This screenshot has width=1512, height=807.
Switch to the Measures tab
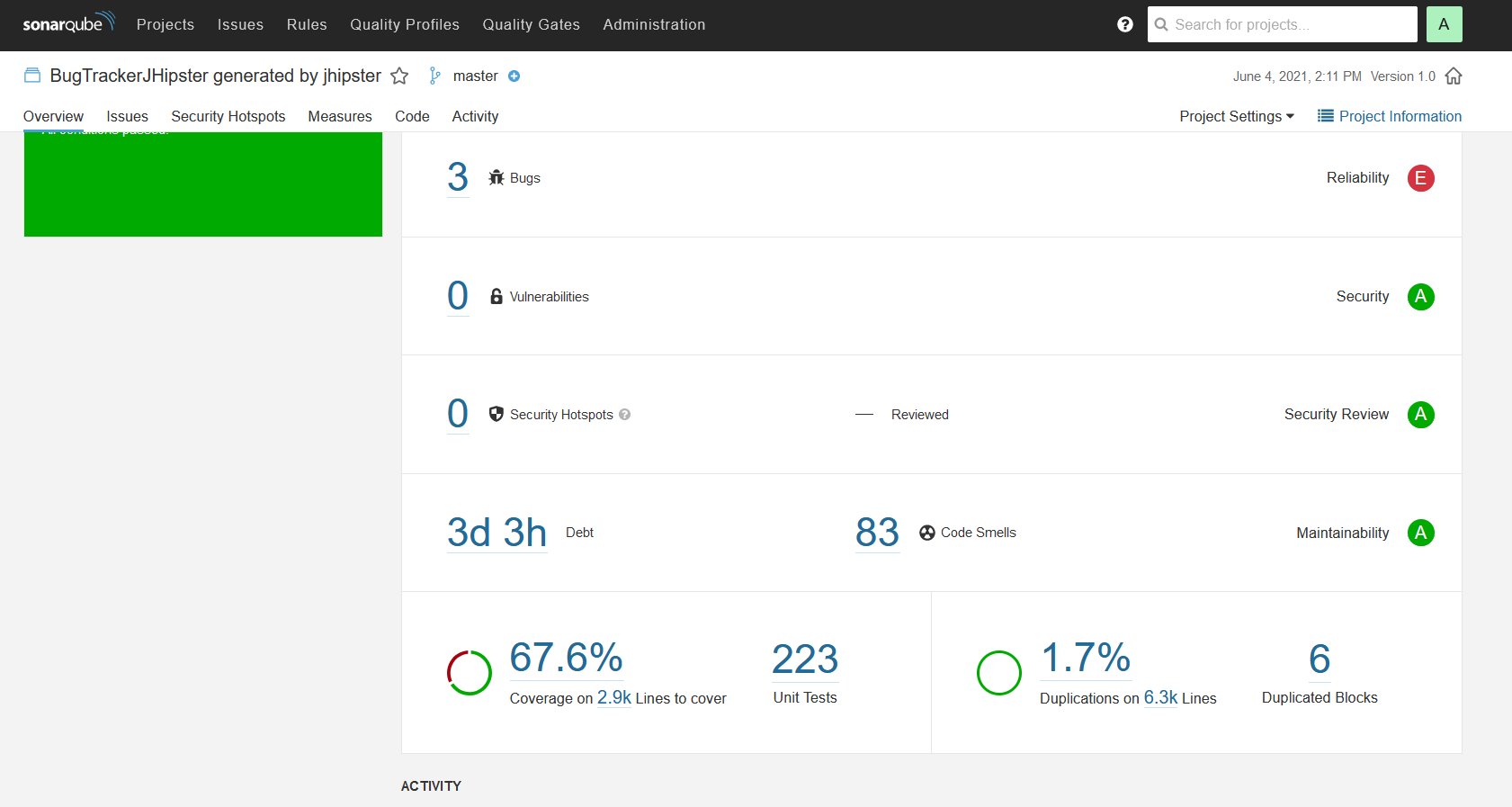339,116
